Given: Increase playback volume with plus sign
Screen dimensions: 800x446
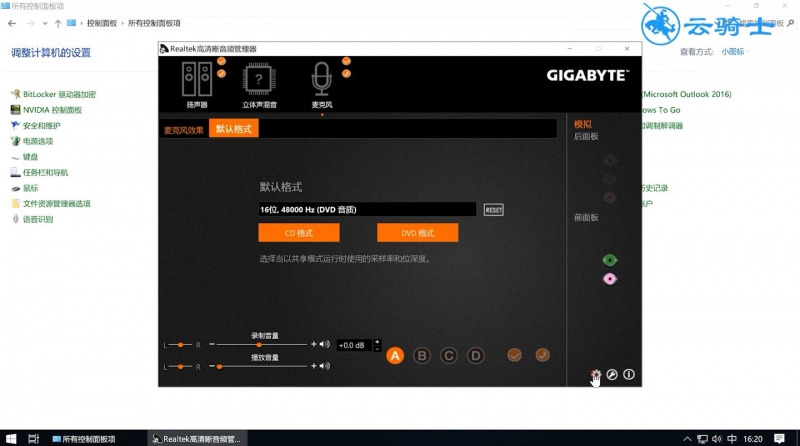Looking at the screenshot, I should [x=314, y=366].
